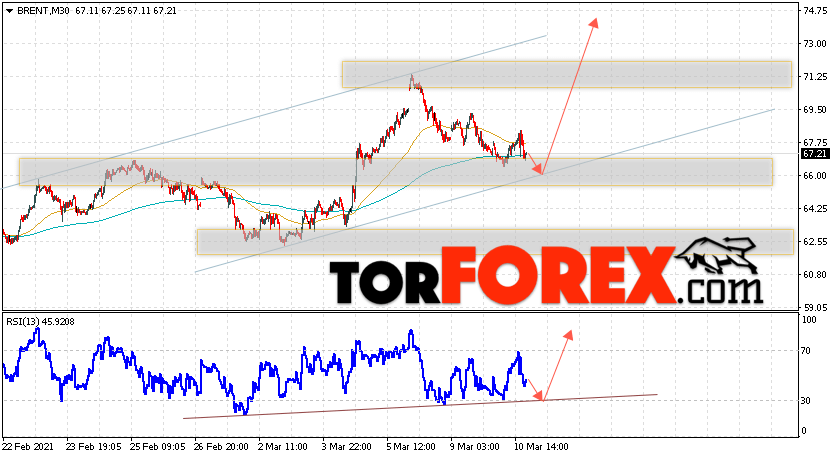Click the current price label 67.21

coord(815,154)
